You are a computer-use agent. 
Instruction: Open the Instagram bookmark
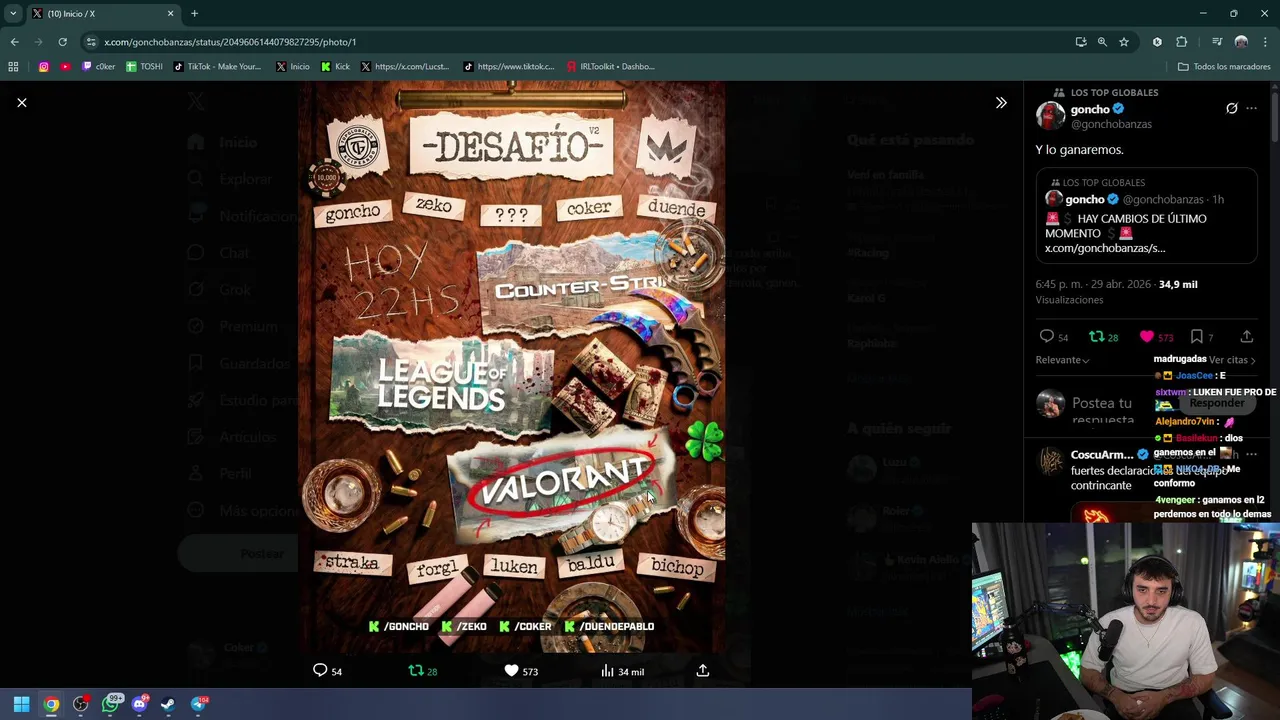coord(44,67)
